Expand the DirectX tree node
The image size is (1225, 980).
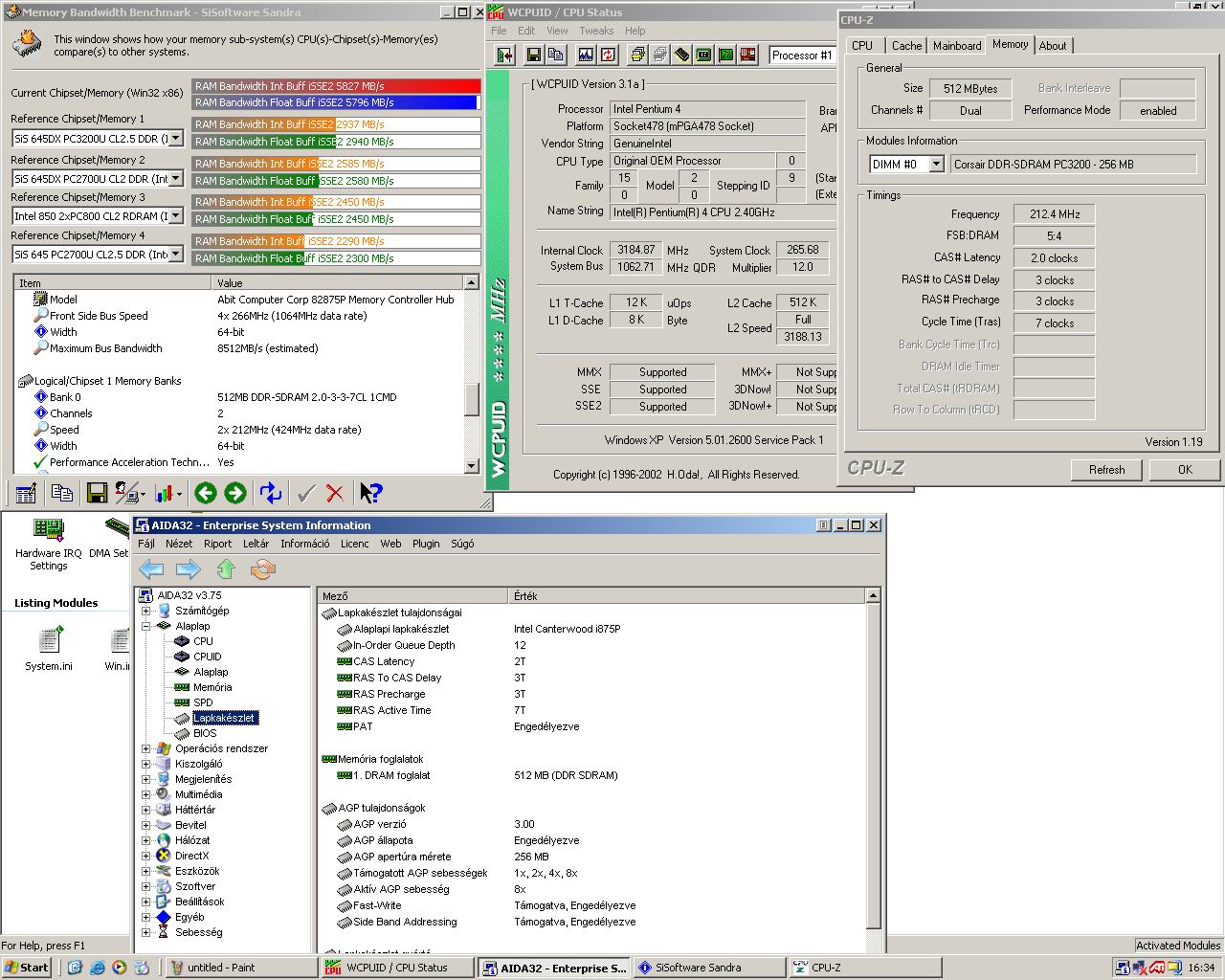point(145,856)
